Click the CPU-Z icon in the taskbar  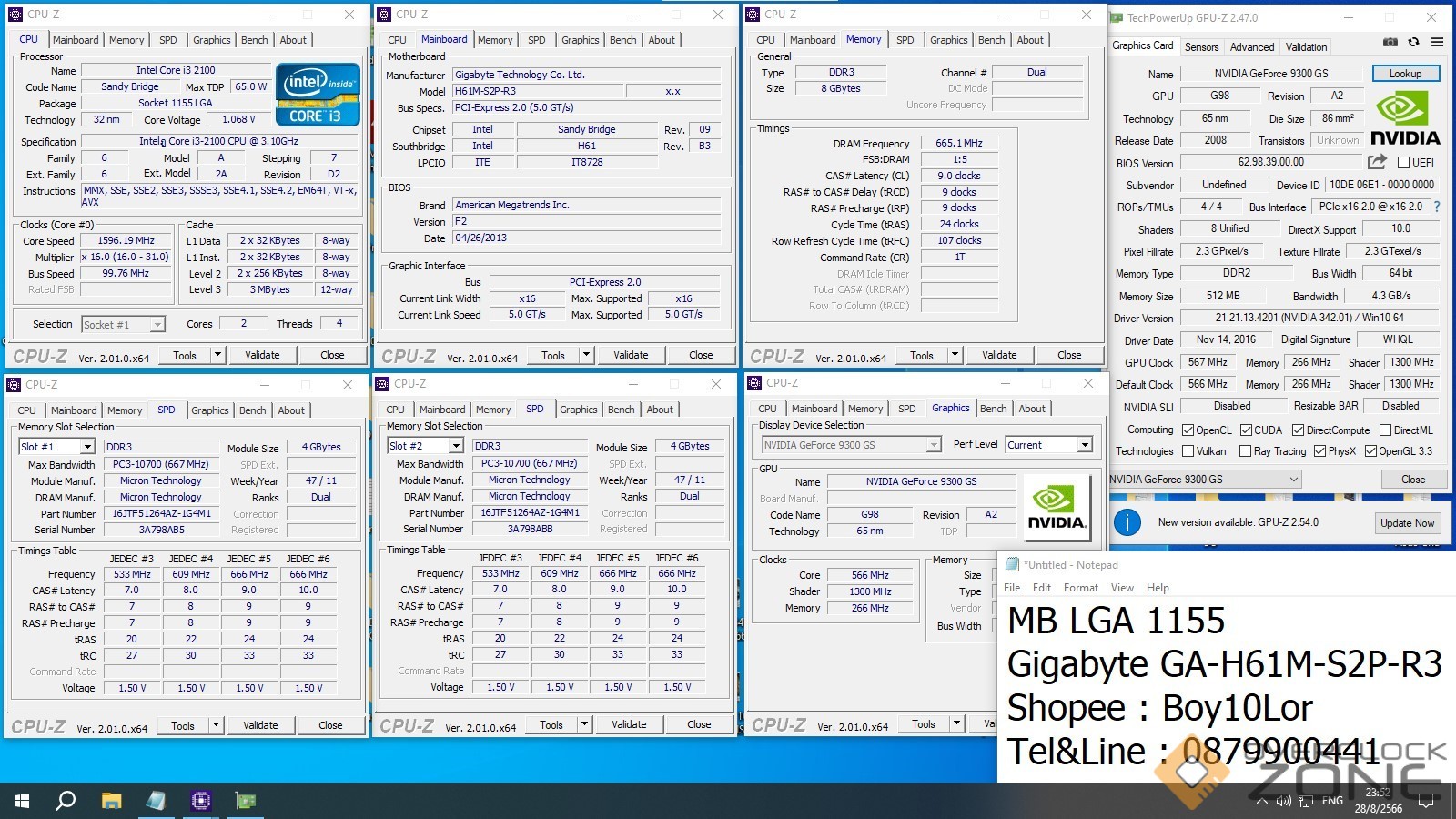[200, 801]
